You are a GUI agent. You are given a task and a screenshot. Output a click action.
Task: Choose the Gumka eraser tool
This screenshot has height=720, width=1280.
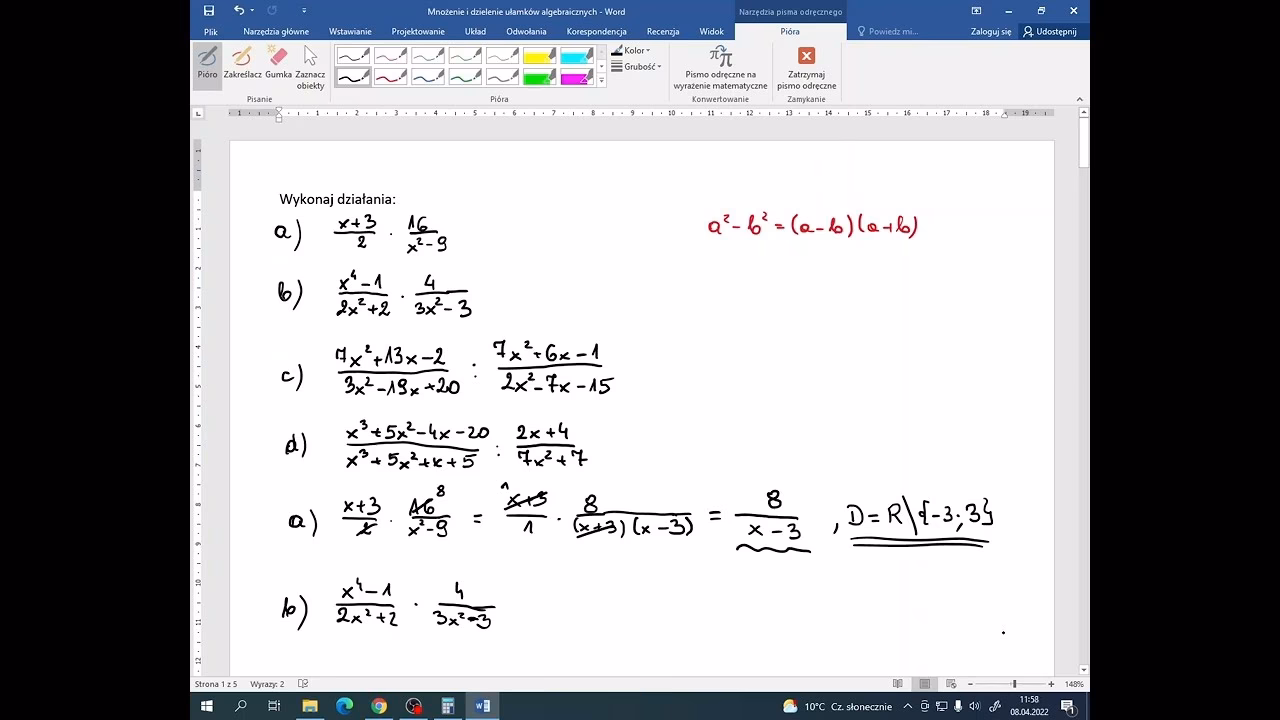coord(276,66)
